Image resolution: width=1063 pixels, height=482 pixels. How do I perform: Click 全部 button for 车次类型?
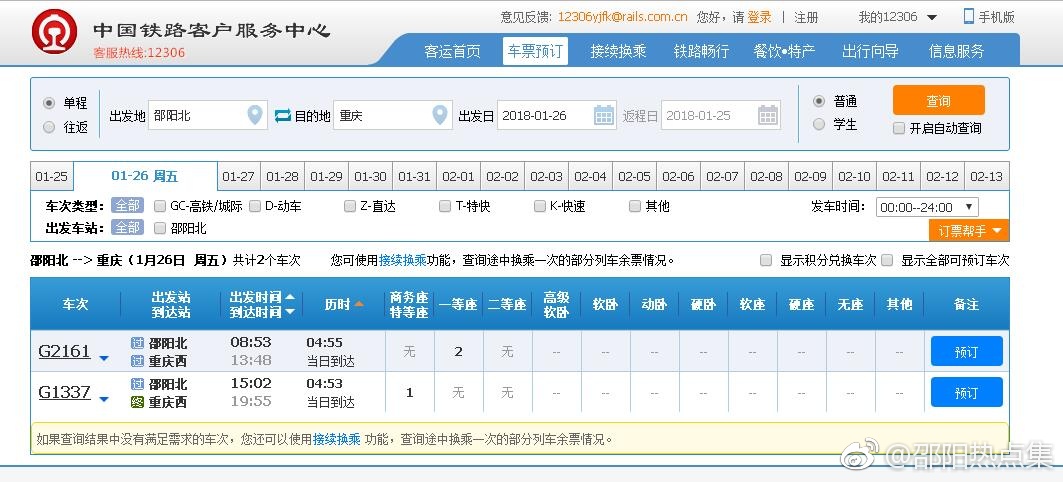pyautogui.click(x=127, y=205)
